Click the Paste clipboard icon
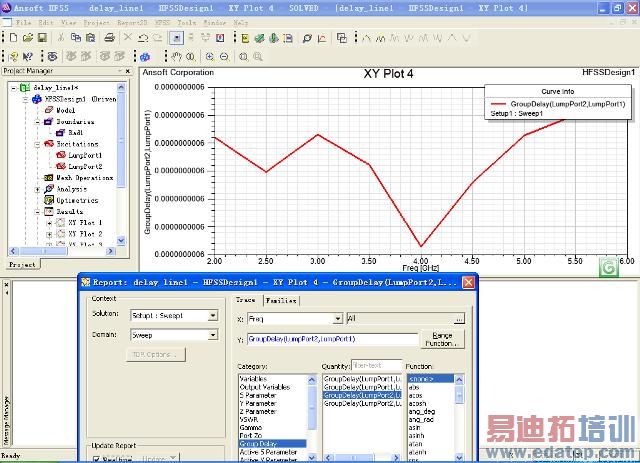 pyautogui.click(x=90, y=38)
